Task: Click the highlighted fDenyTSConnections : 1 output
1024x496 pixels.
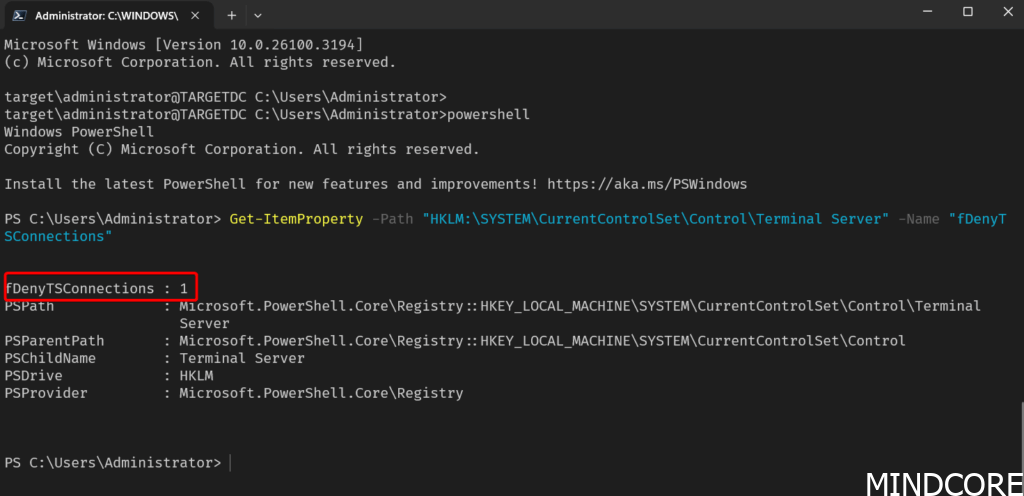Action: [100, 288]
